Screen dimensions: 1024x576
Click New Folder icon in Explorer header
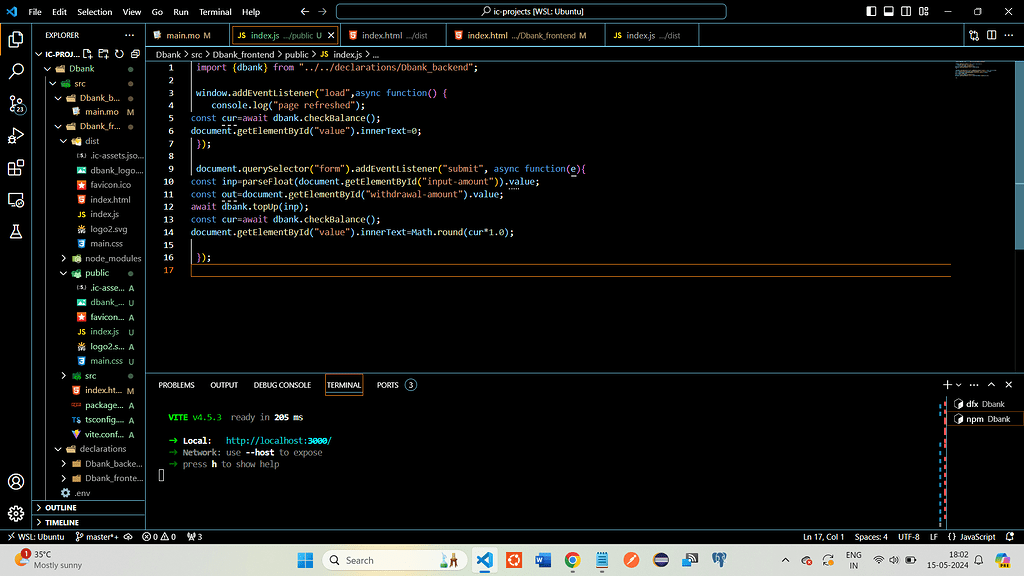coord(103,54)
